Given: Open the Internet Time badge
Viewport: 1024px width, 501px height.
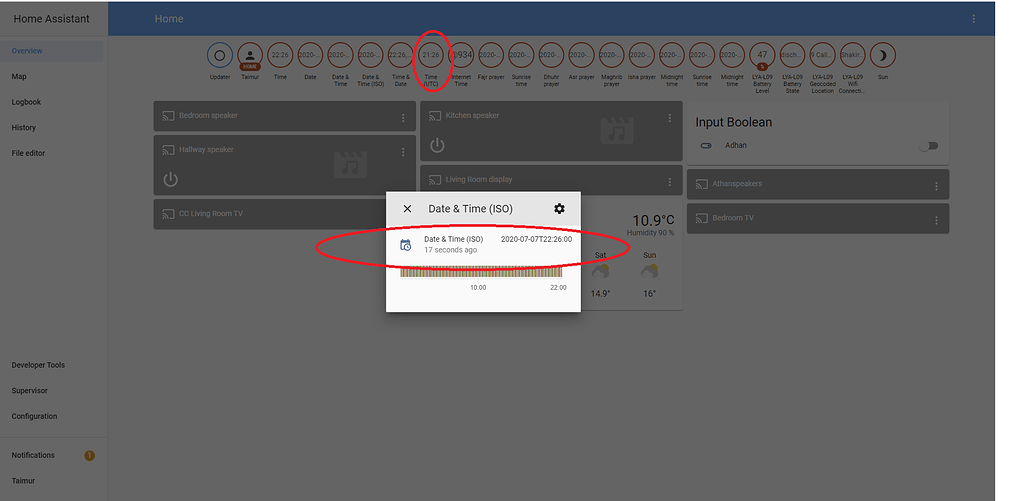Looking at the screenshot, I should point(461,56).
